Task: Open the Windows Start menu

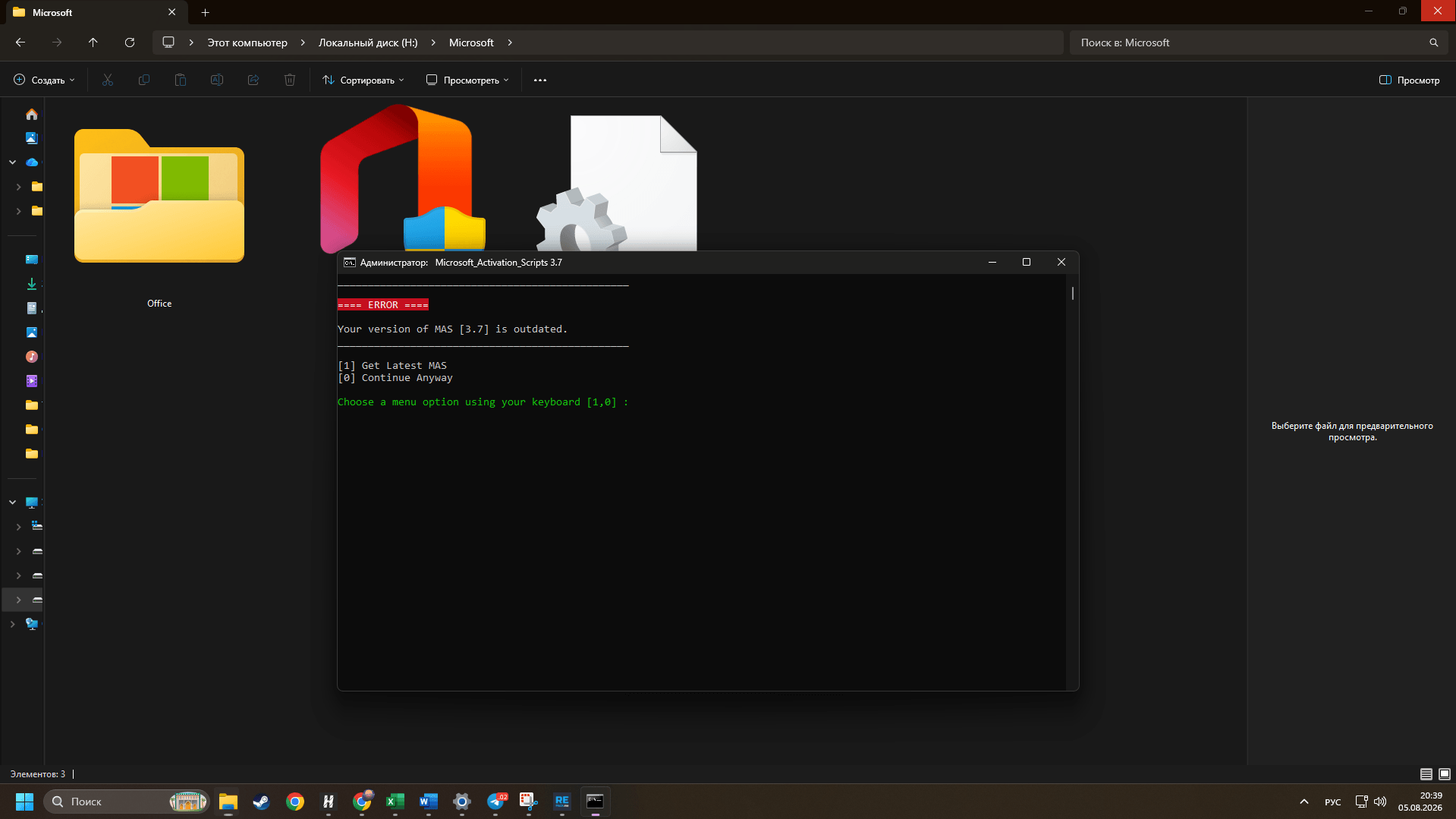Action: point(24,802)
